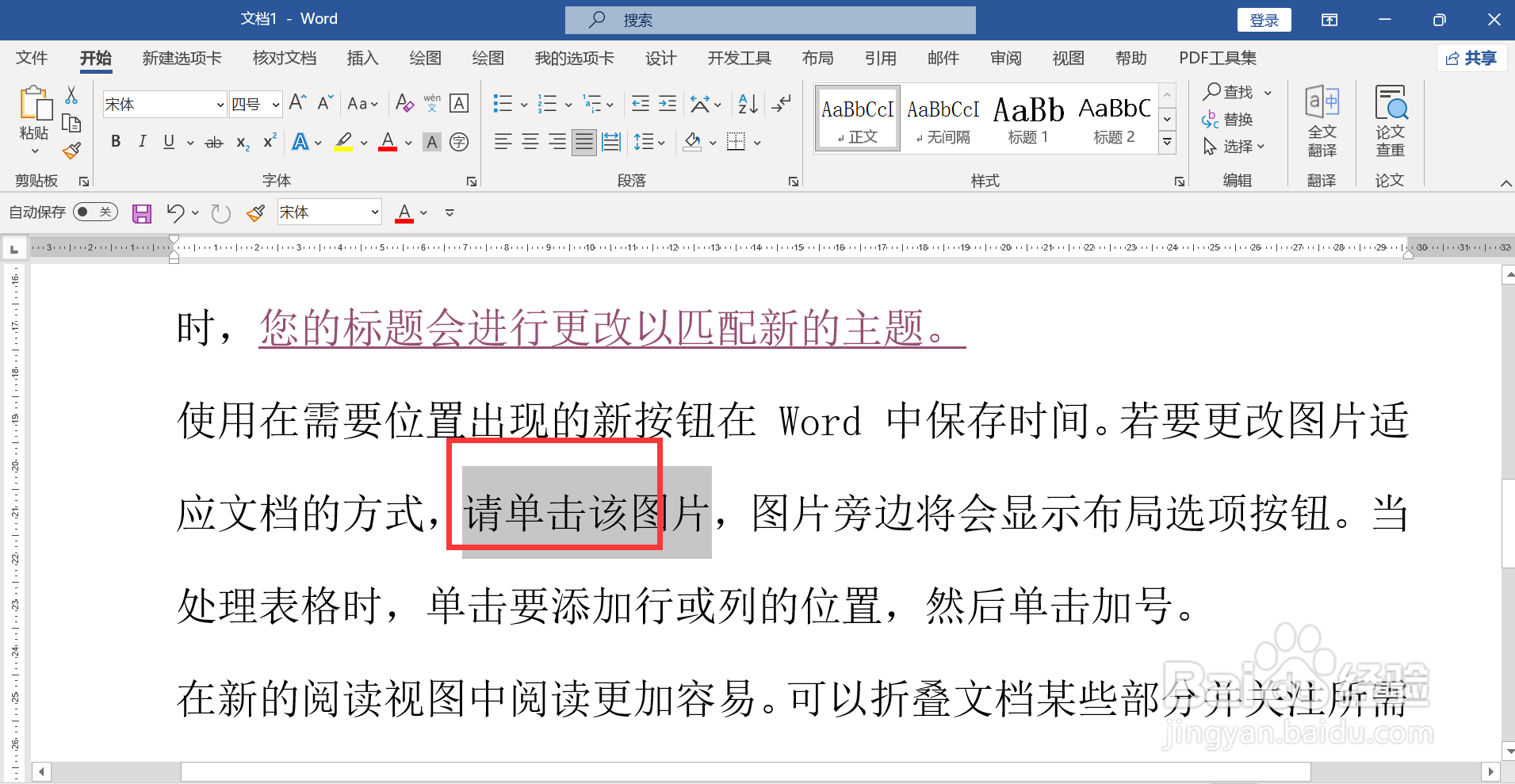Show or hide paragraph marks
1515x784 pixels.
[782, 103]
